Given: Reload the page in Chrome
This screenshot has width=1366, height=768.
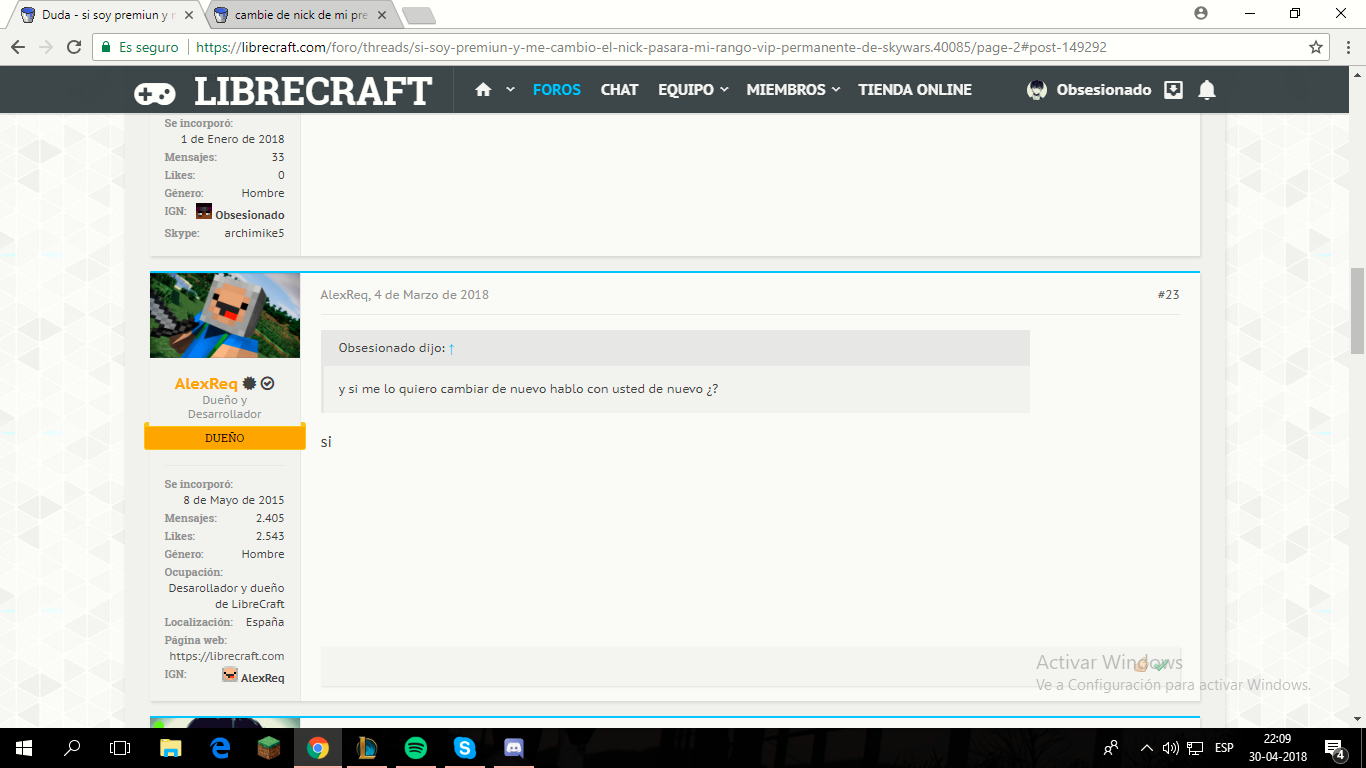Looking at the screenshot, I should pos(74,47).
